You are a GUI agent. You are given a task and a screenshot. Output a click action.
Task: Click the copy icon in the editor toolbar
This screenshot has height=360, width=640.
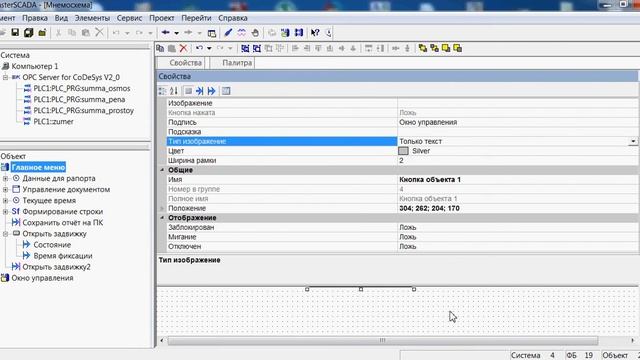160,48
